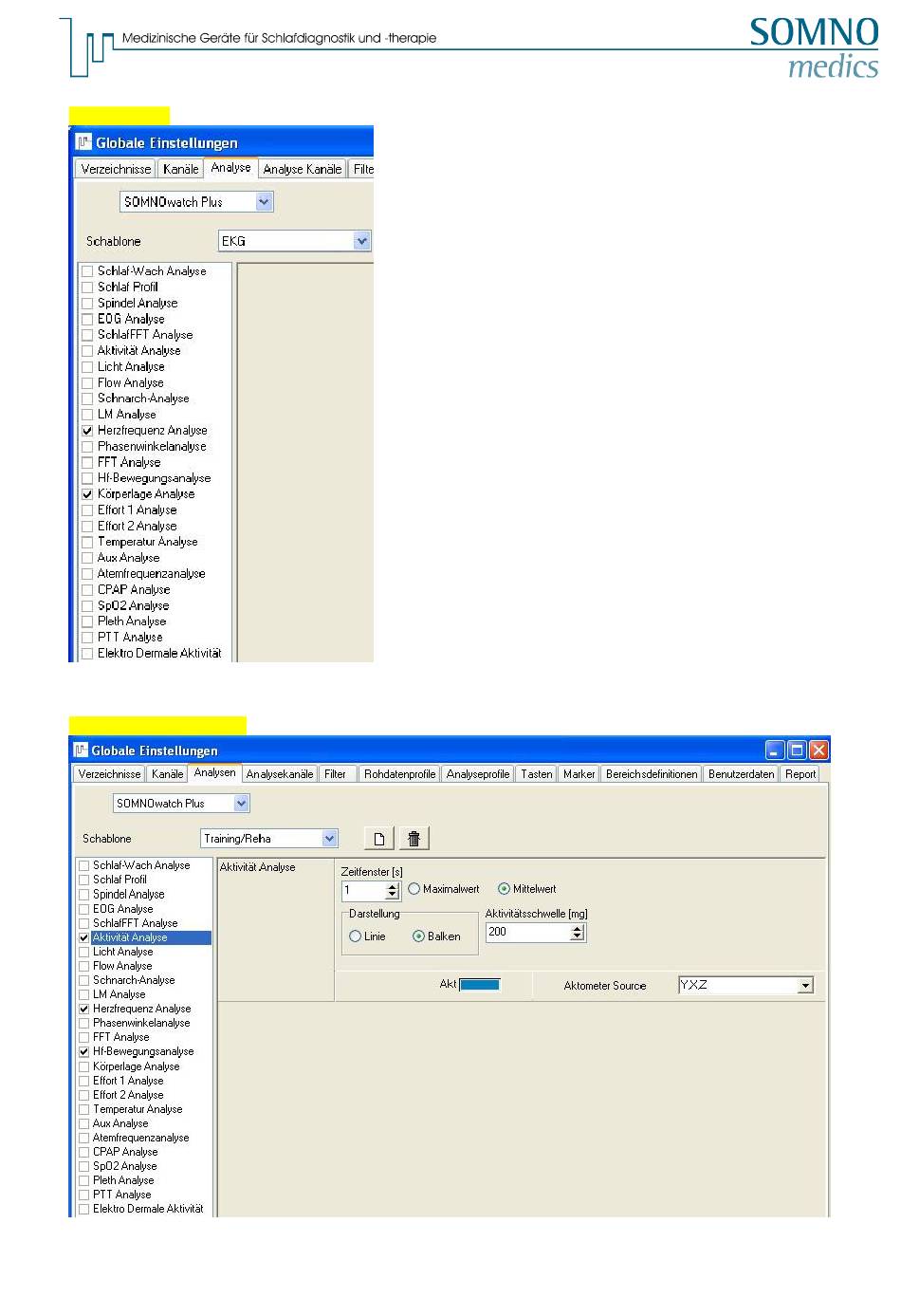Enable FFT Analyse in the EKG window
901x1316 pixels.
click(x=87, y=463)
